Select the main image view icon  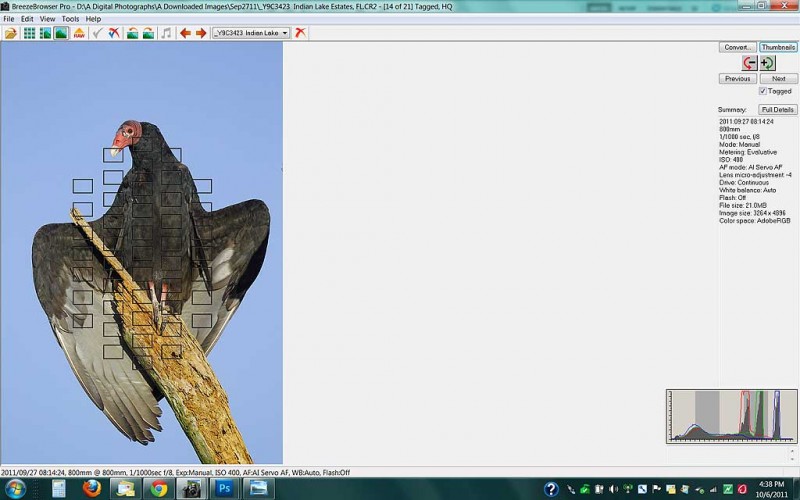click(61, 33)
